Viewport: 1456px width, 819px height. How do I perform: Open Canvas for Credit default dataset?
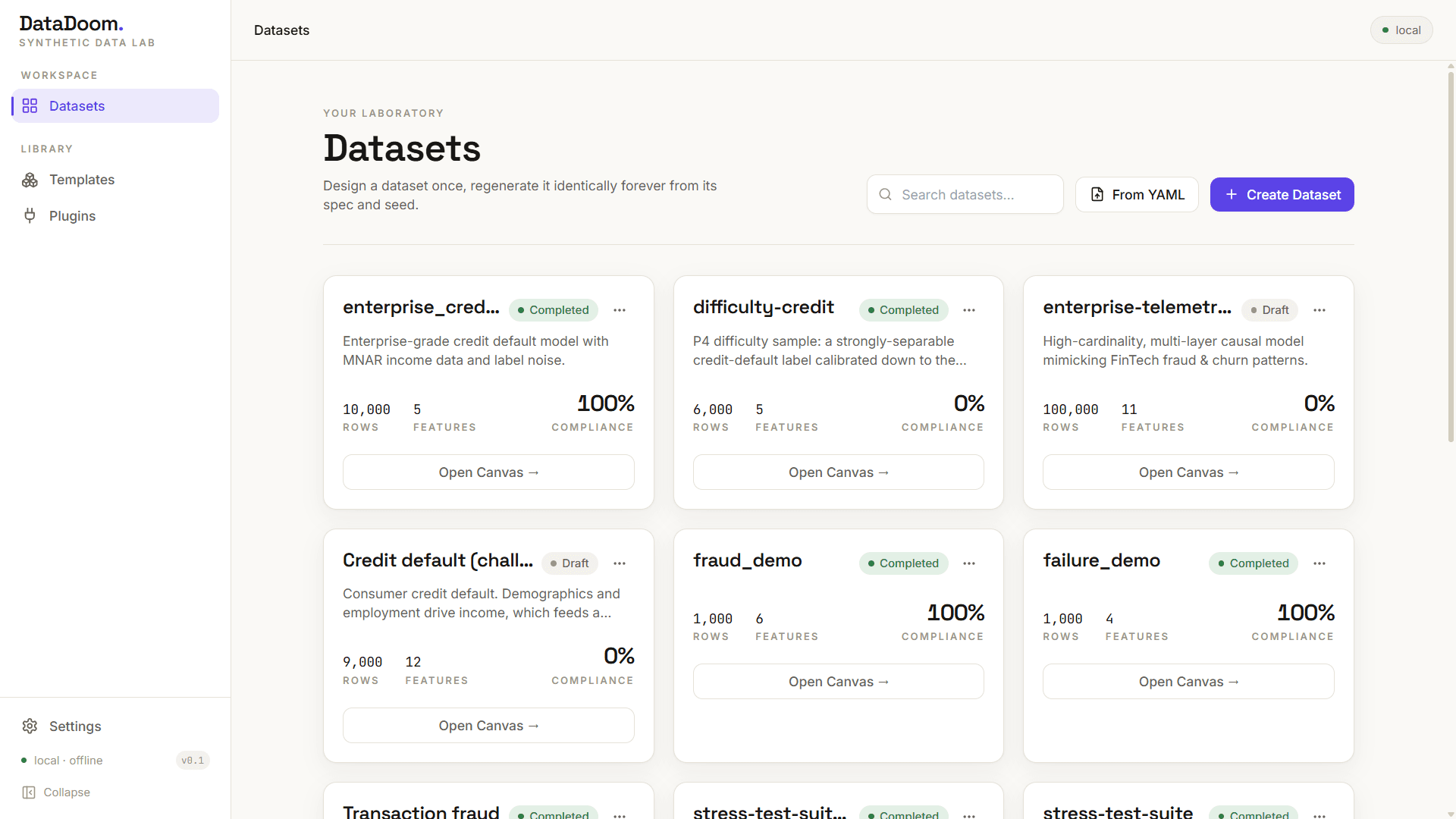pyautogui.click(x=488, y=726)
